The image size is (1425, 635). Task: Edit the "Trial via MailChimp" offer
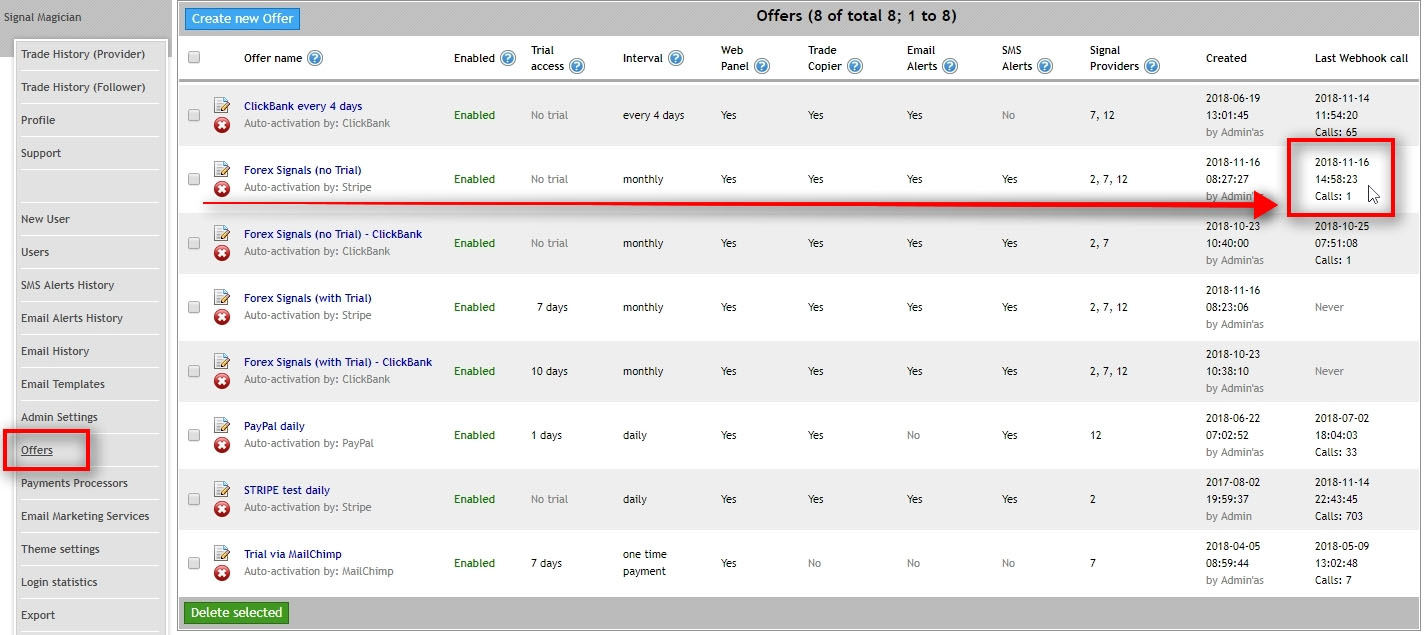click(222, 554)
